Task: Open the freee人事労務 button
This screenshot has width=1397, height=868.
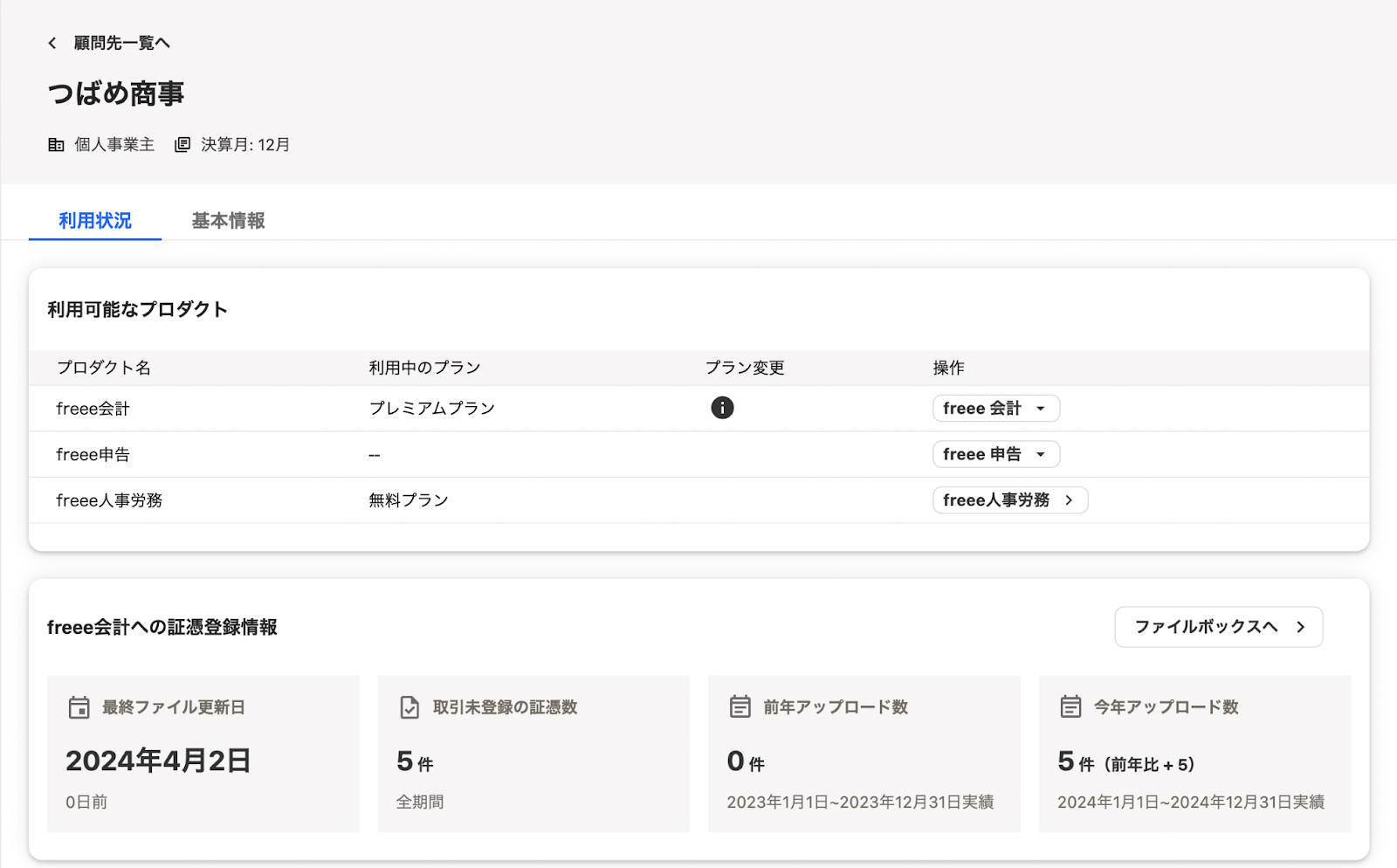Action: [x=1010, y=500]
